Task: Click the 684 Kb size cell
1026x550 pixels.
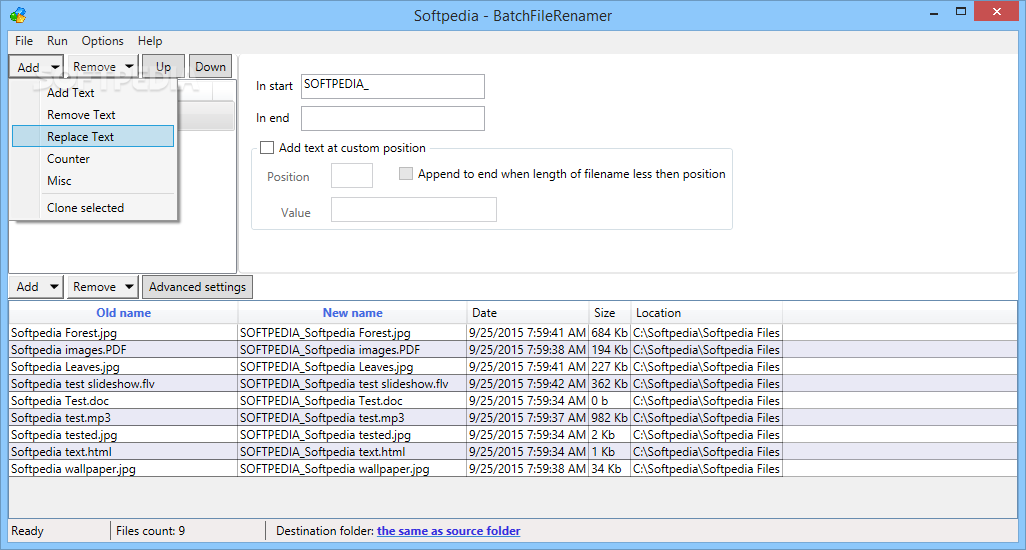Action: pyautogui.click(x=609, y=333)
